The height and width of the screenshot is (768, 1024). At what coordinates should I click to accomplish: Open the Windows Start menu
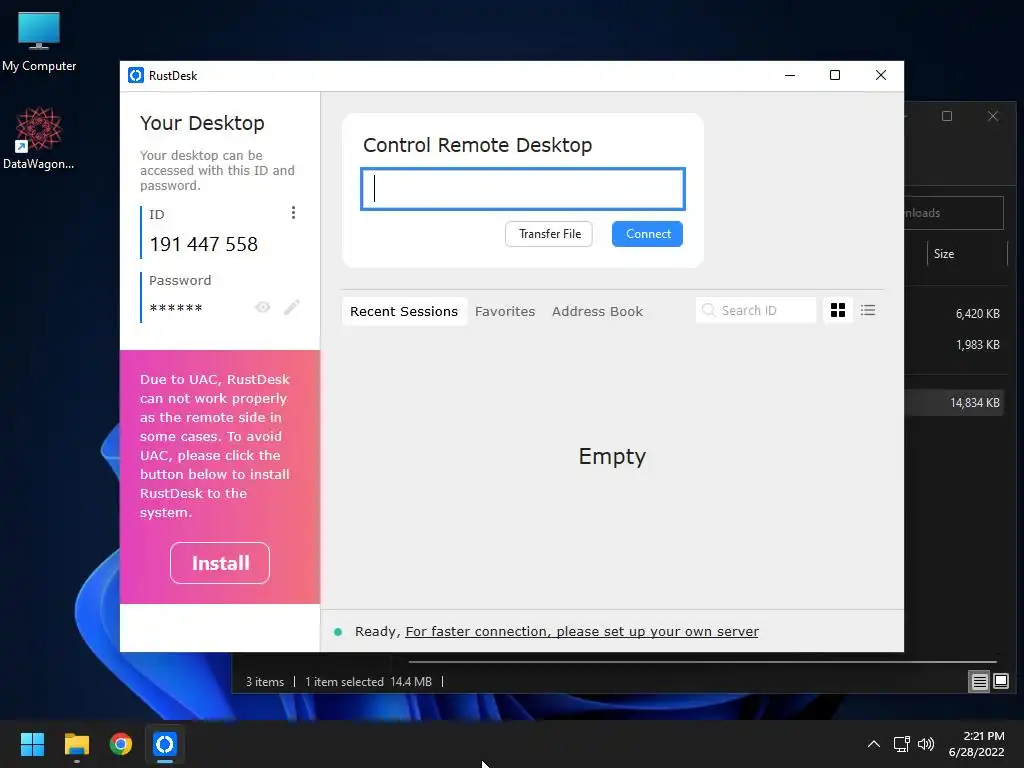tap(32, 744)
